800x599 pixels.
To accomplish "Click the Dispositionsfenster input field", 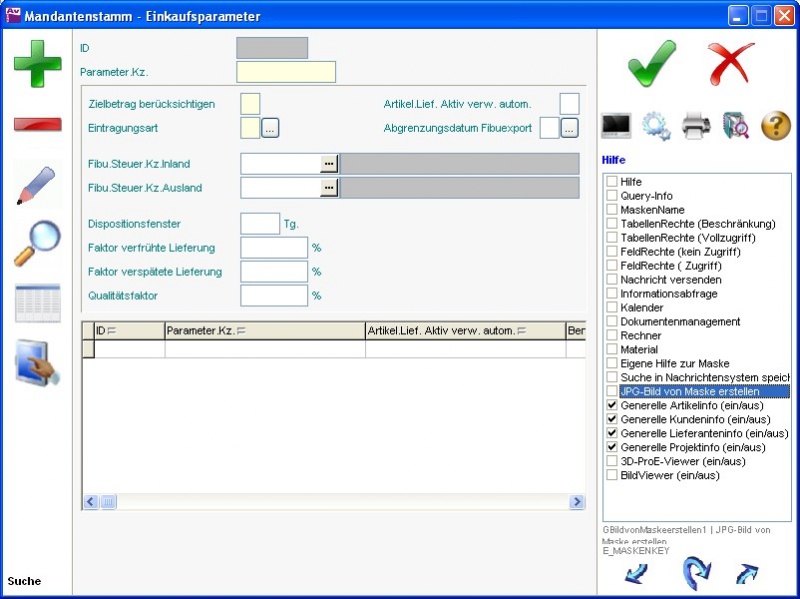I will pos(260,224).
